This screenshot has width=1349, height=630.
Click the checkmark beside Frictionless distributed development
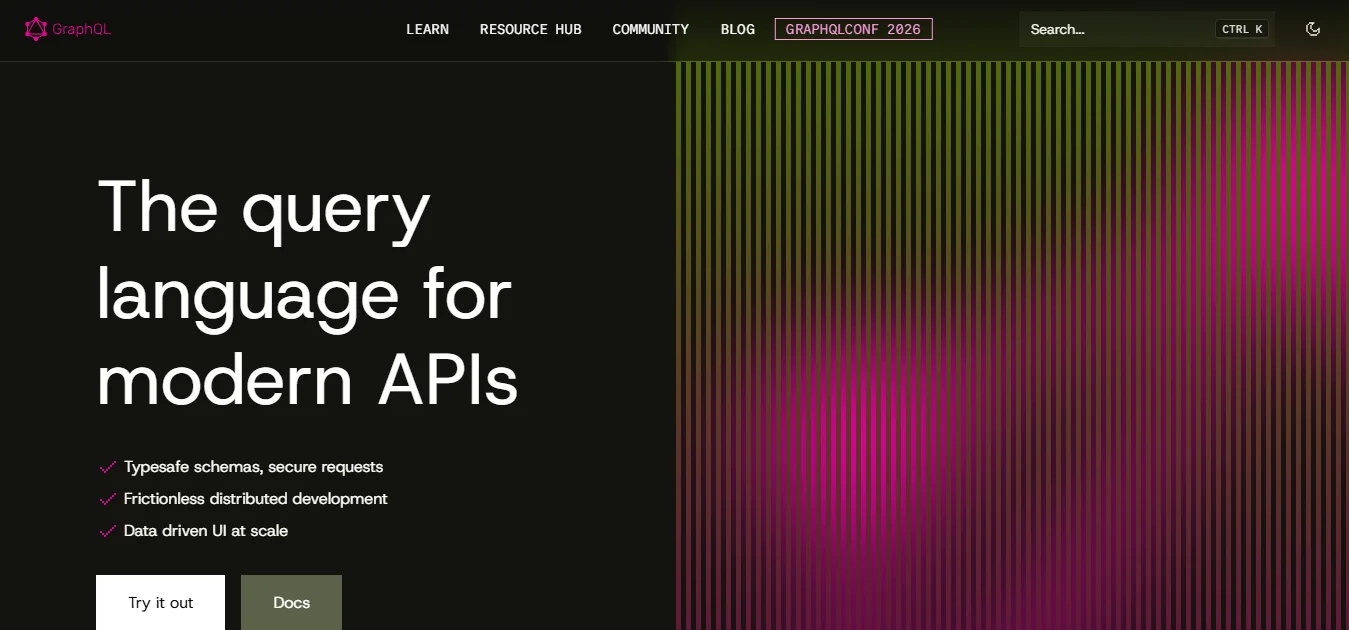point(107,499)
